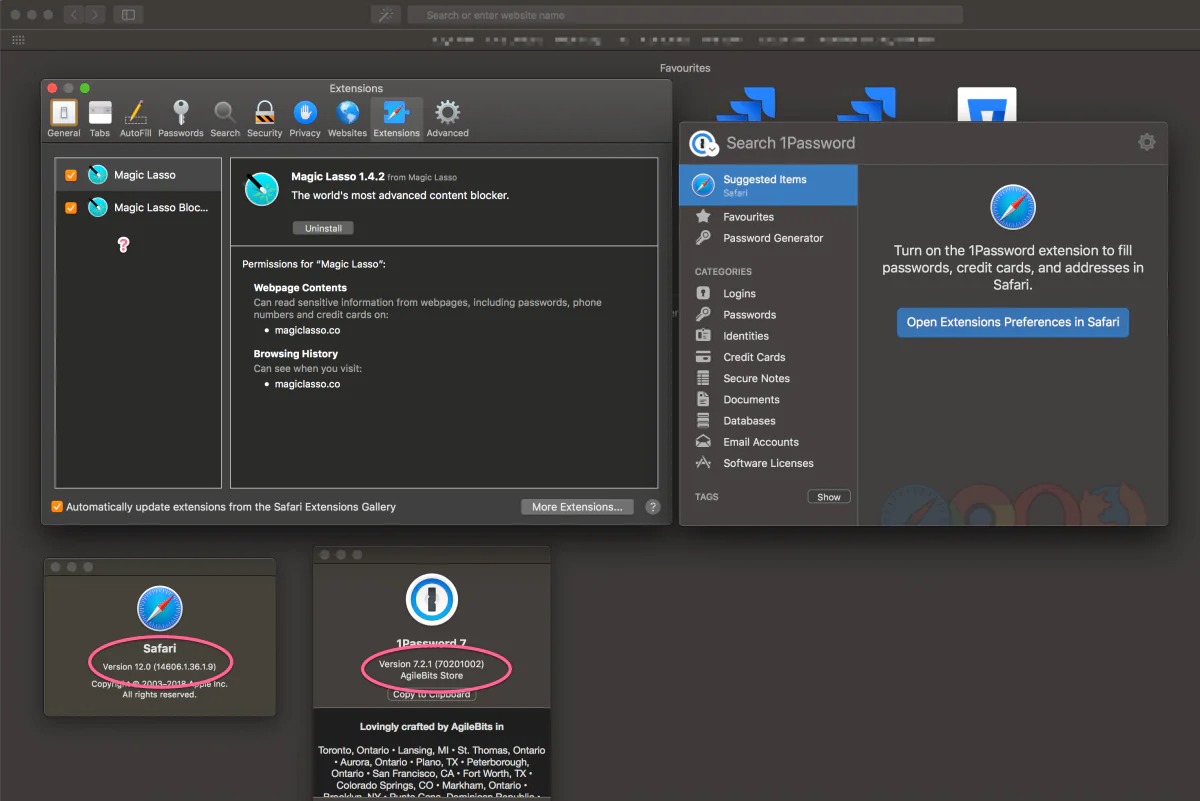Open the 1Password vault switcher icon
This screenshot has width=1200, height=801.
pyautogui.click(x=703, y=144)
